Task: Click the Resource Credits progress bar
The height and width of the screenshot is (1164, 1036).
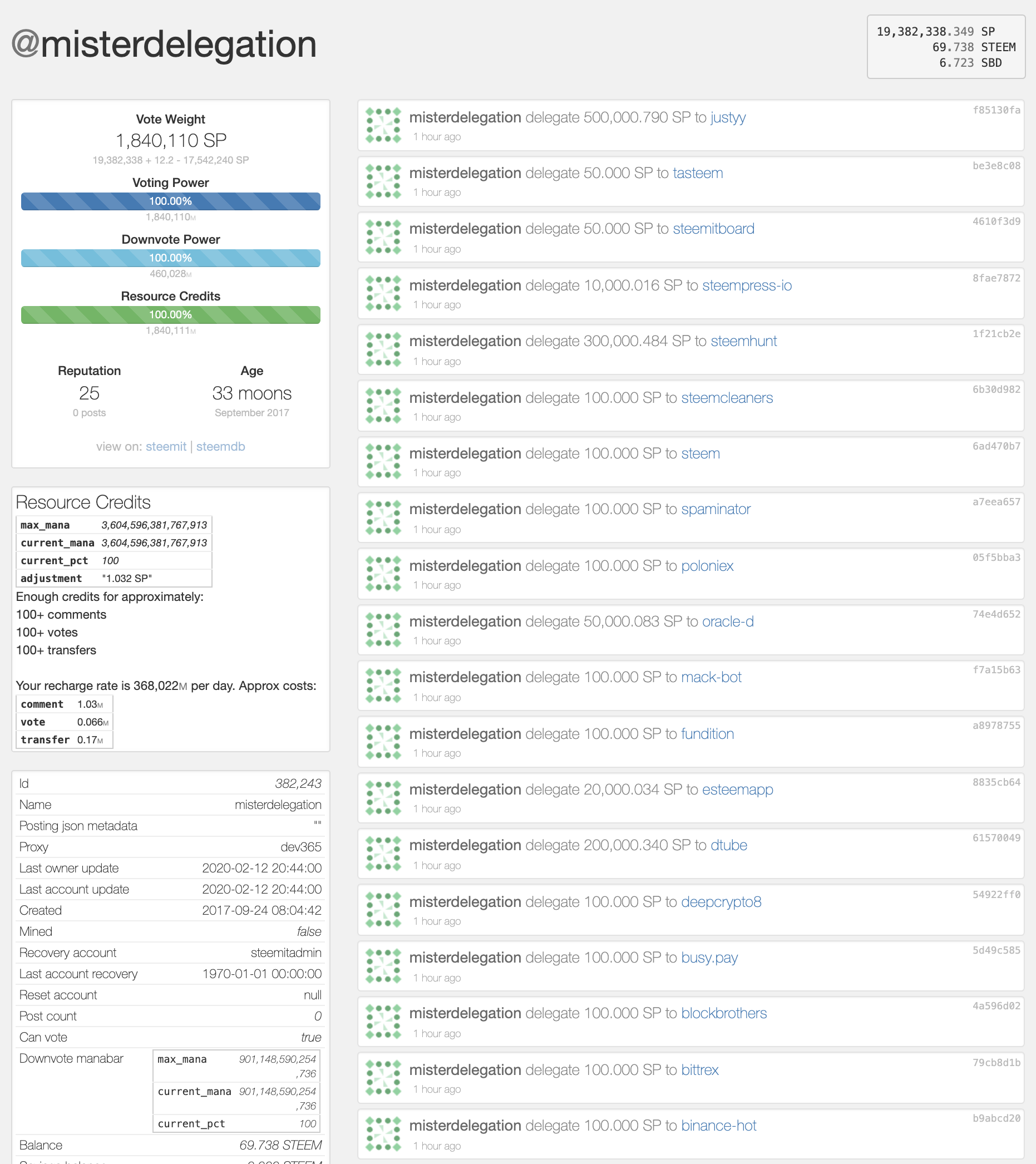Action: coord(171,314)
